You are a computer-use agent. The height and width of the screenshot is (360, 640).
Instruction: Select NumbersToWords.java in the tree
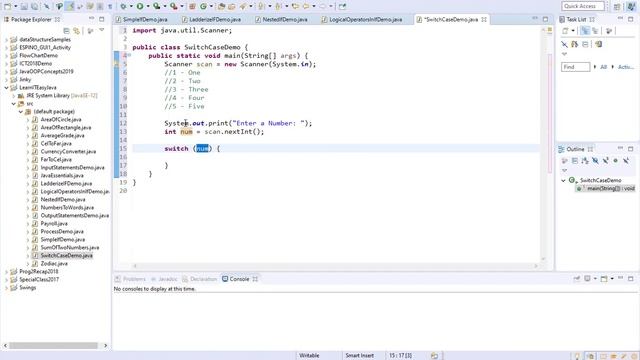tap(67, 208)
